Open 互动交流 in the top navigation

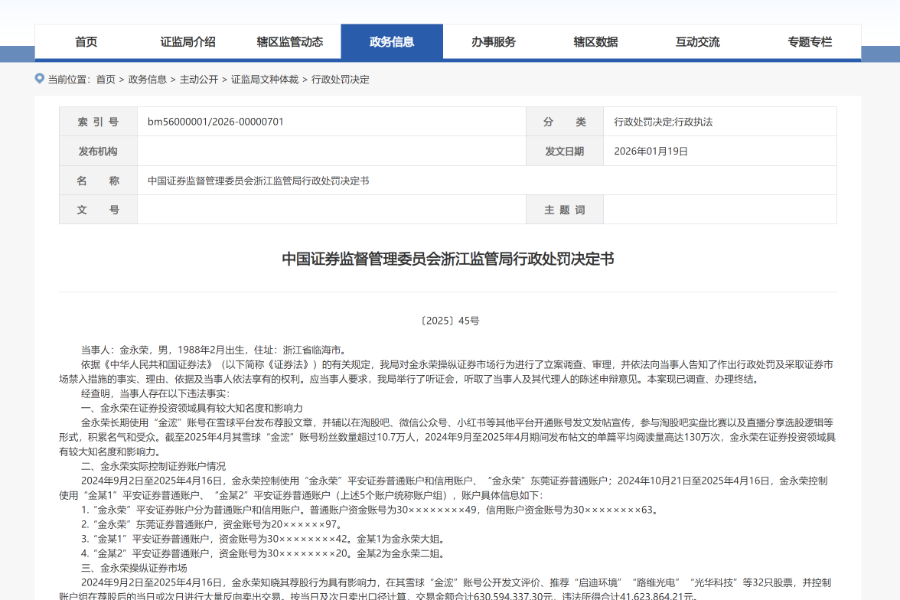tap(697, 42)
